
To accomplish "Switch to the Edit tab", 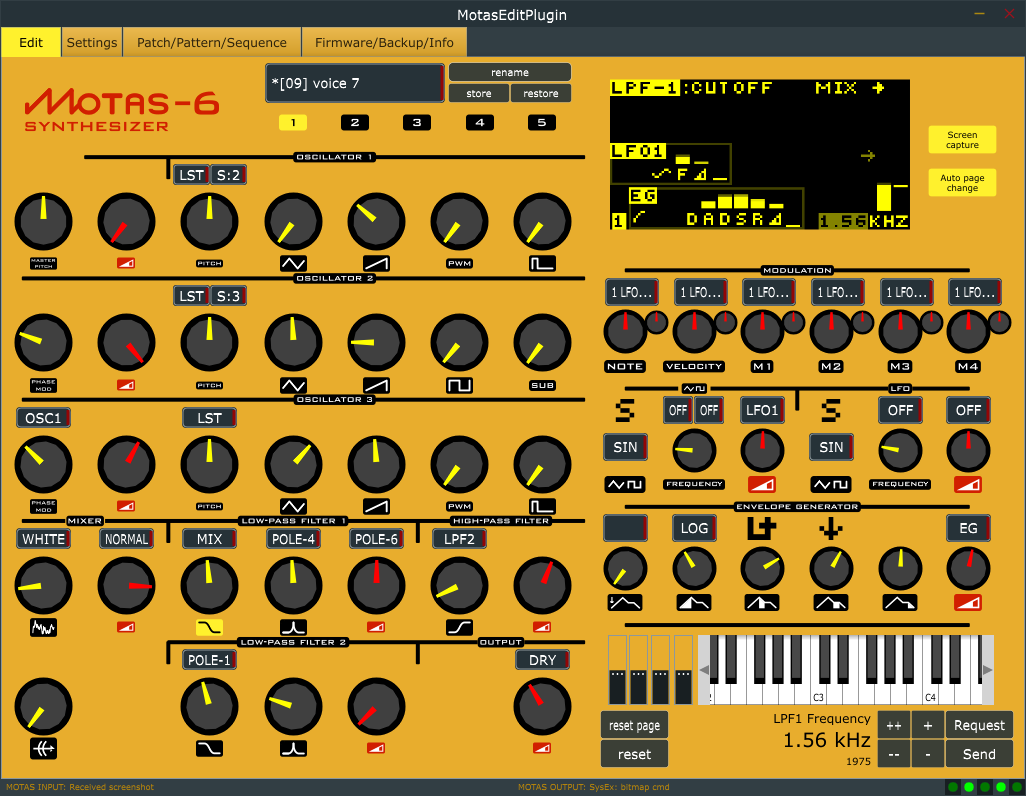I will point(31,43).
